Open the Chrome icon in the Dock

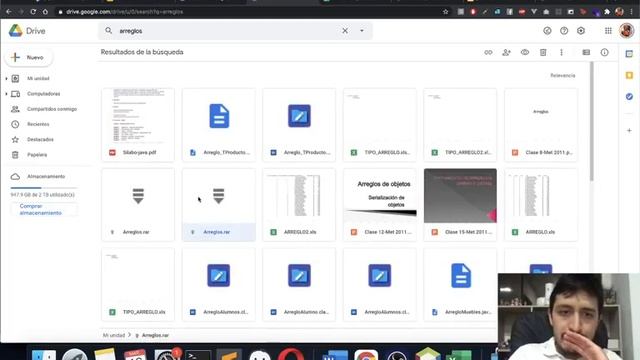point(366,354)
